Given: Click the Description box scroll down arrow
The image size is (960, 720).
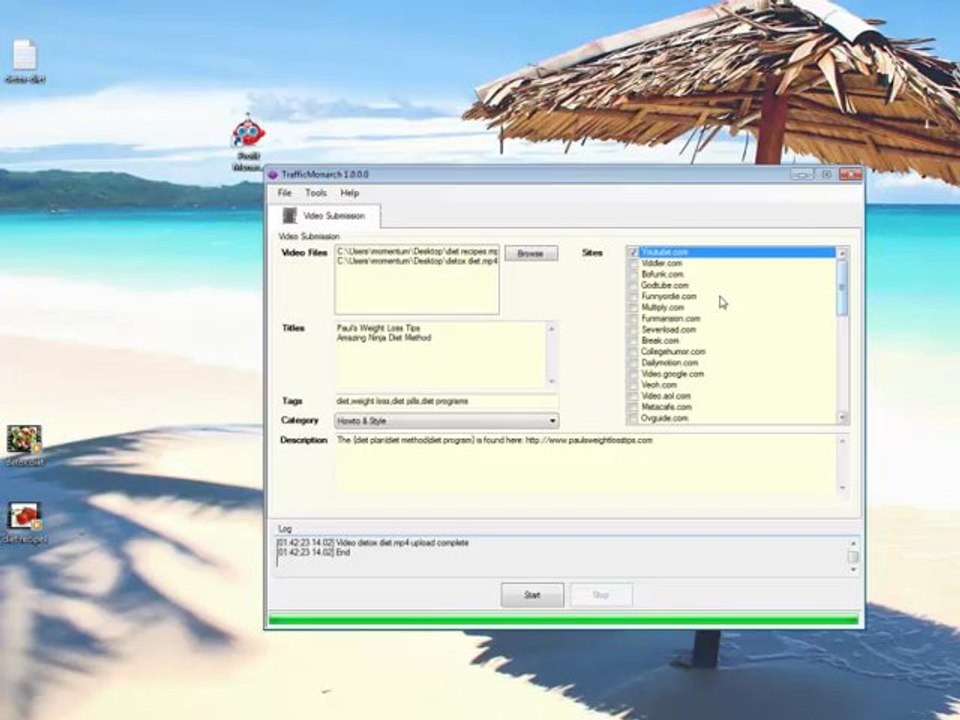Looking at the screenshot, I should pos(842,487).
